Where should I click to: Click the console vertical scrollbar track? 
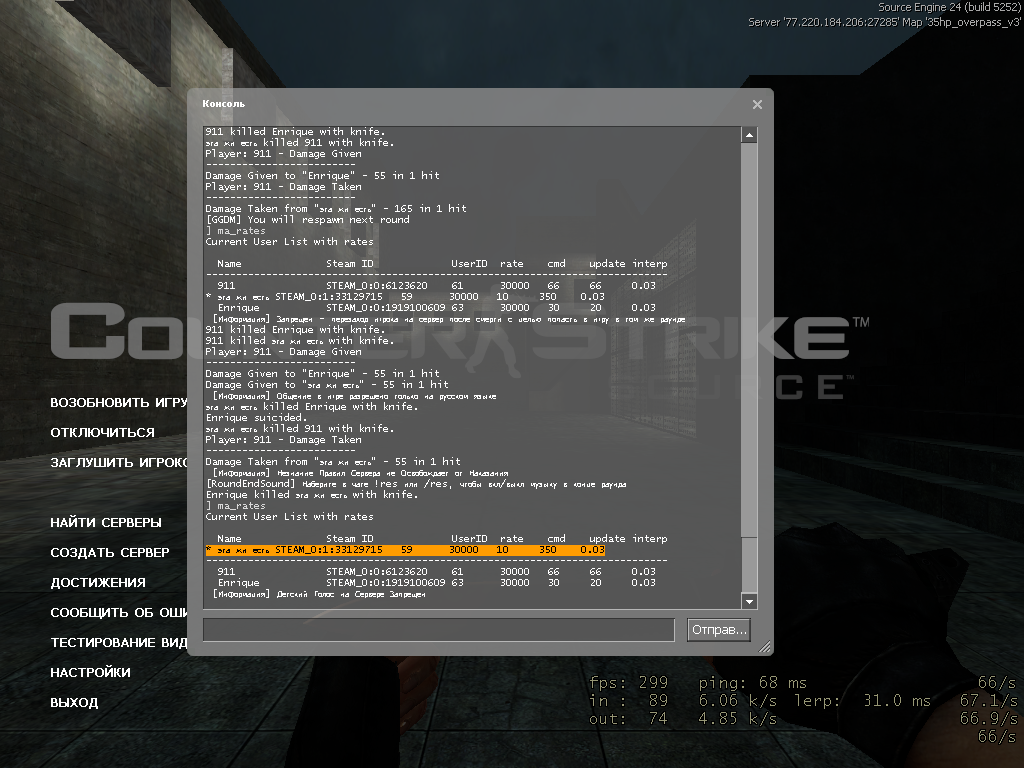[x=749, y=368]
